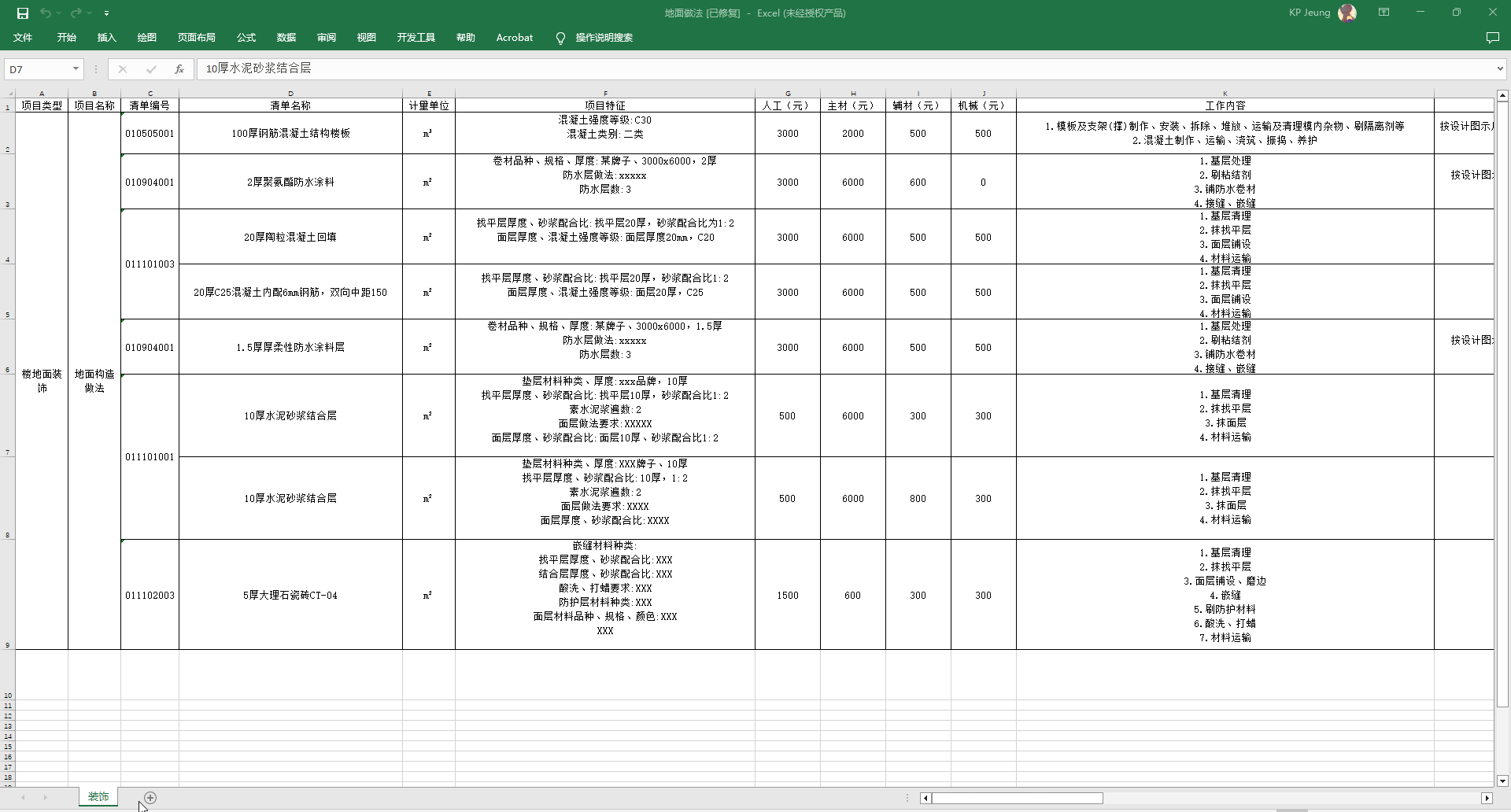Viewport: 1511px width, 812px height.
Task: Click the formula bar confirm checkmark icon
Action: tap(151, 69)
